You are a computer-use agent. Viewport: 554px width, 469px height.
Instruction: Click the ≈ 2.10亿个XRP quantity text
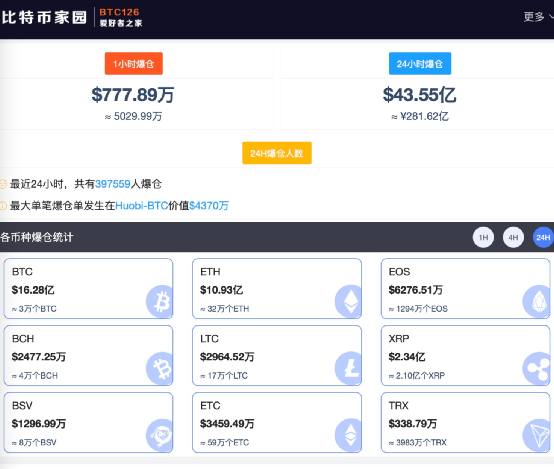(x=417, y=376)
